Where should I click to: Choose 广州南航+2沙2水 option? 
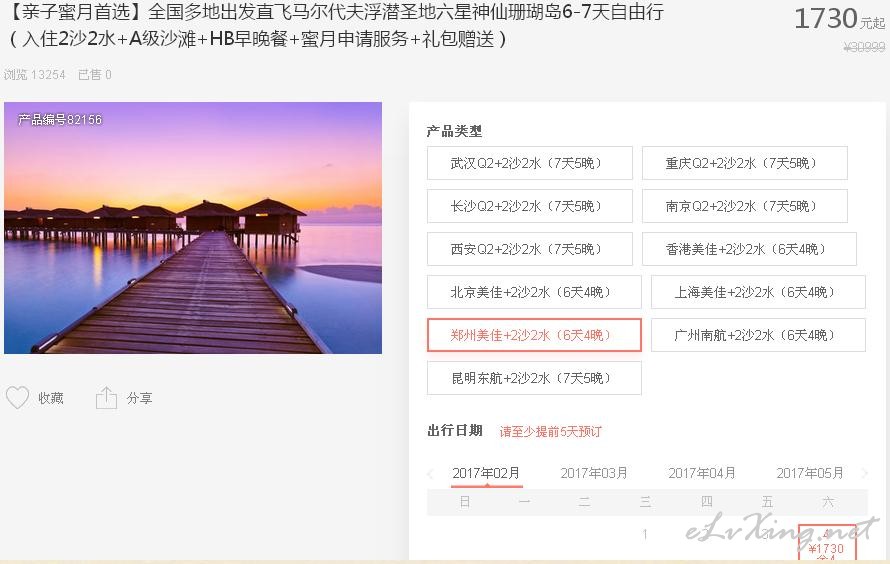pyautogui.click(x=758, y=335)
